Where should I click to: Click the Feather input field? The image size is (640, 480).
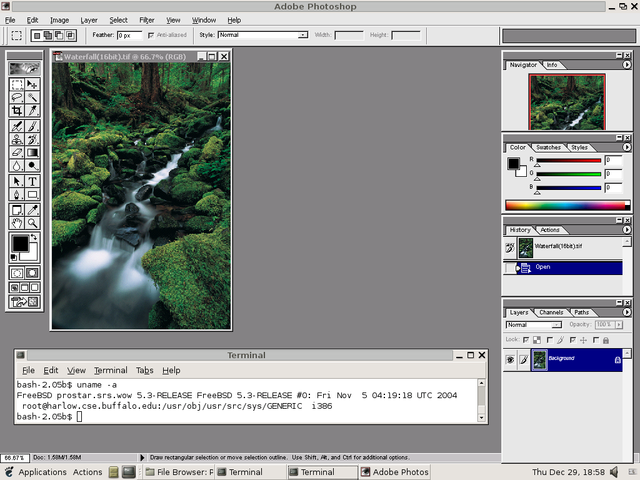click(129, 36)
